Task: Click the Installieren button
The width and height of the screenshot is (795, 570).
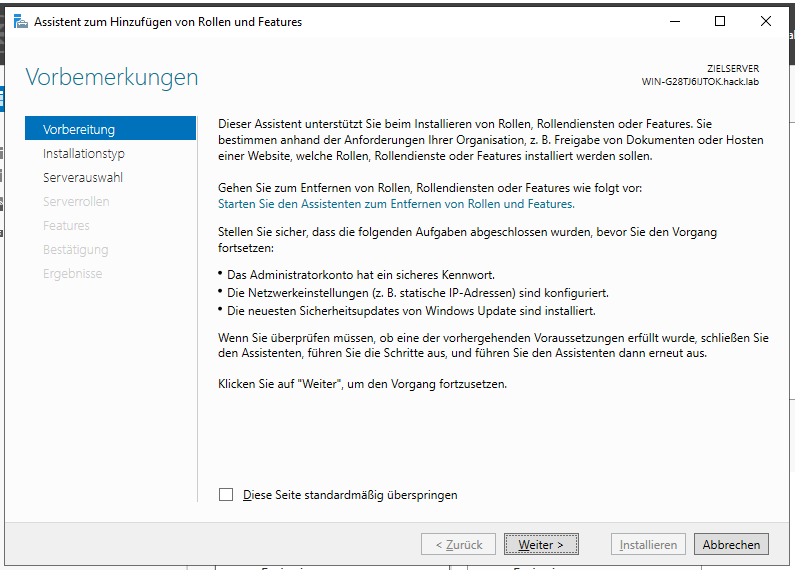Action: tap(649, 545)
